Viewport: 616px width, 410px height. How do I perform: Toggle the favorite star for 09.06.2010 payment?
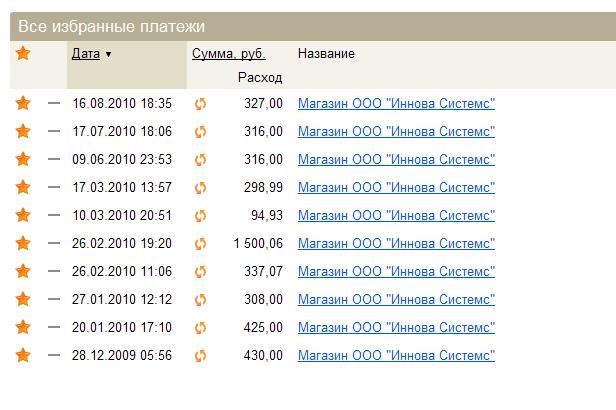click(x=23, y=159)
